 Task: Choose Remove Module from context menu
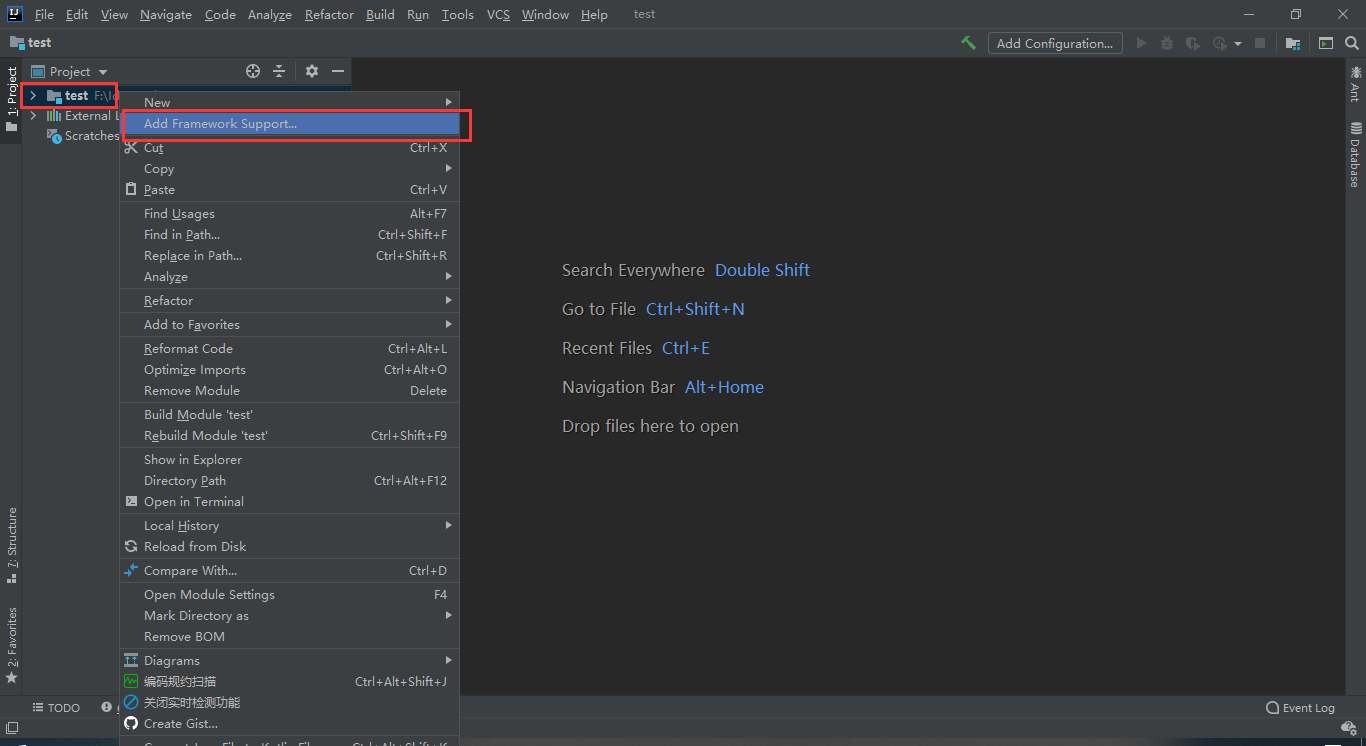tap(289, 390)
